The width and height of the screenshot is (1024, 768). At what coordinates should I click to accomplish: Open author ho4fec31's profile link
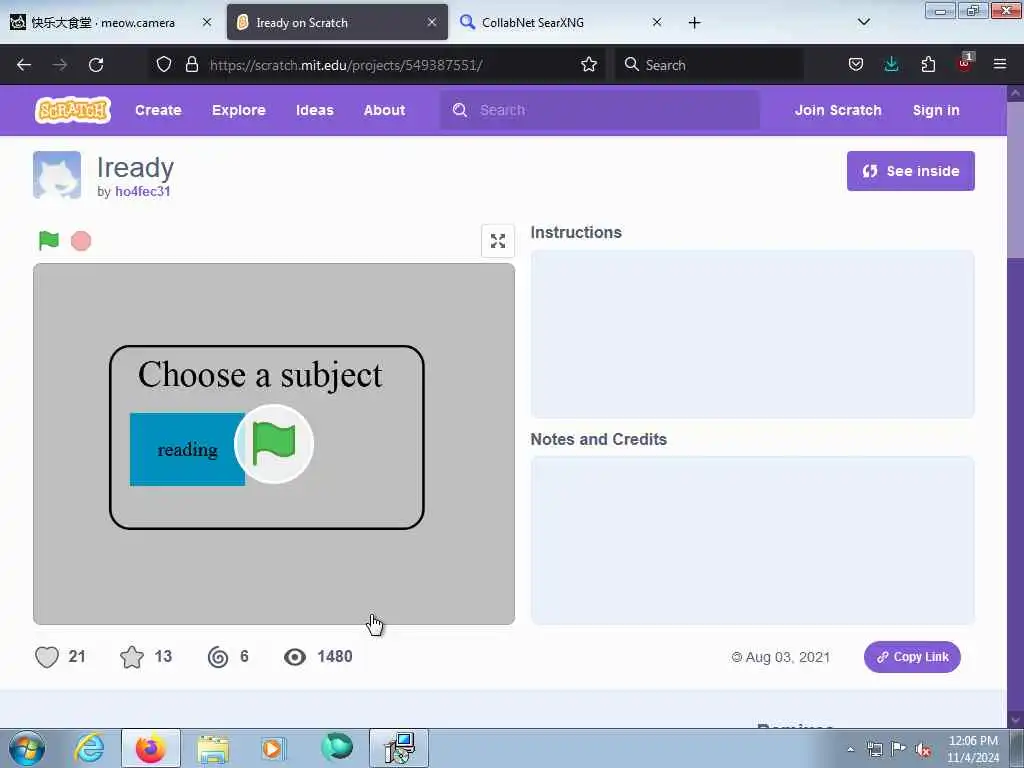click(x=142, y=191)
